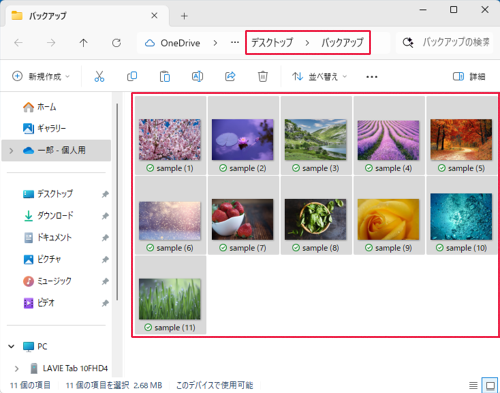This screenshot has width=500, height=393.
Task: Switch to the list details view icon
Action: coord(473,386)
